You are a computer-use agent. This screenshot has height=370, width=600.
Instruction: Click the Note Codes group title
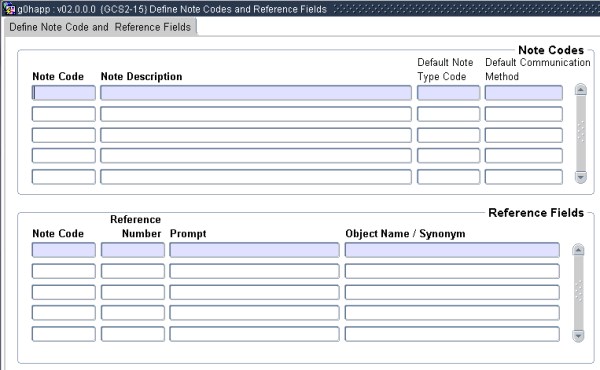click(x=551, y=50)
